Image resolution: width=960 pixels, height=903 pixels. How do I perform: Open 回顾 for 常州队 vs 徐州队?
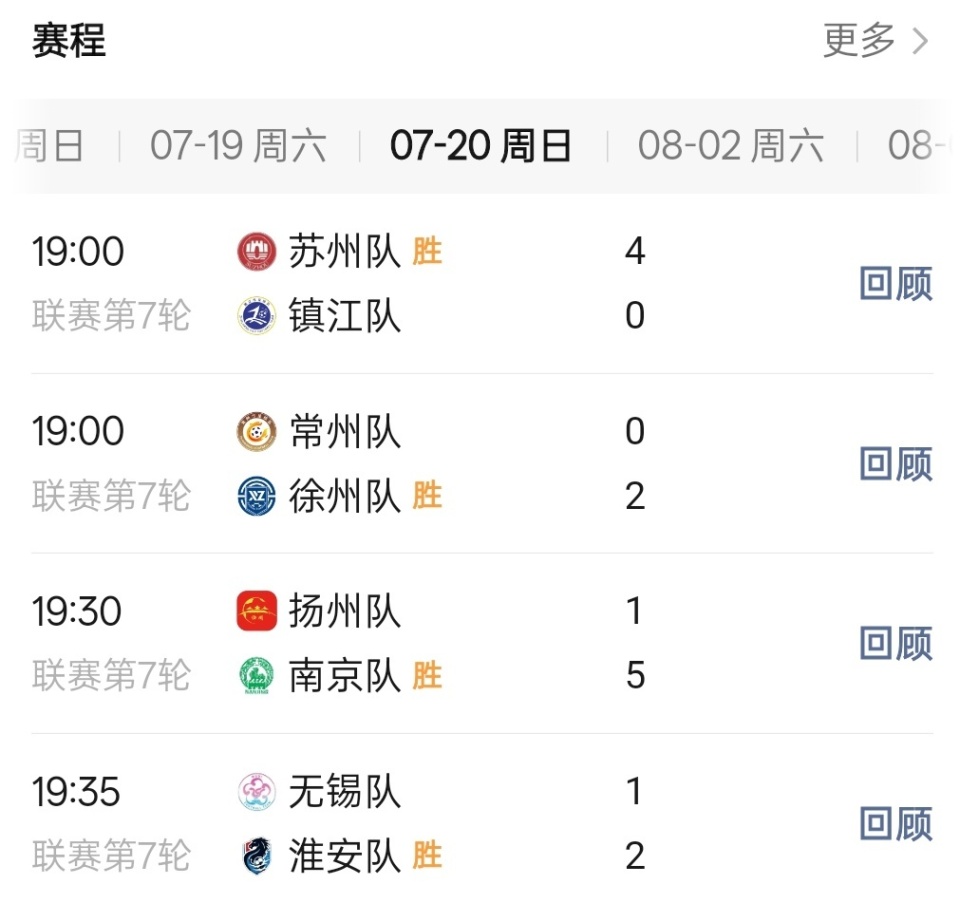896,463
